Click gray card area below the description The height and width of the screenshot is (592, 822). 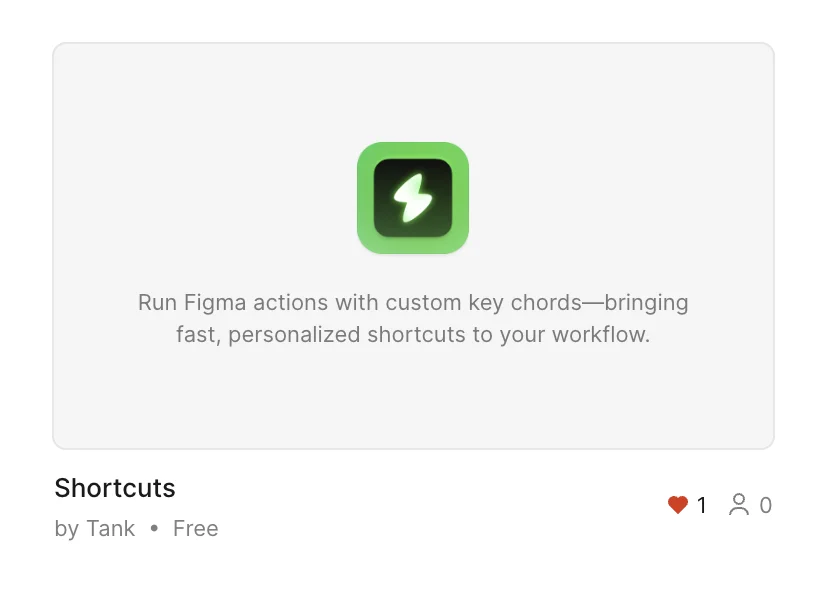412,400
